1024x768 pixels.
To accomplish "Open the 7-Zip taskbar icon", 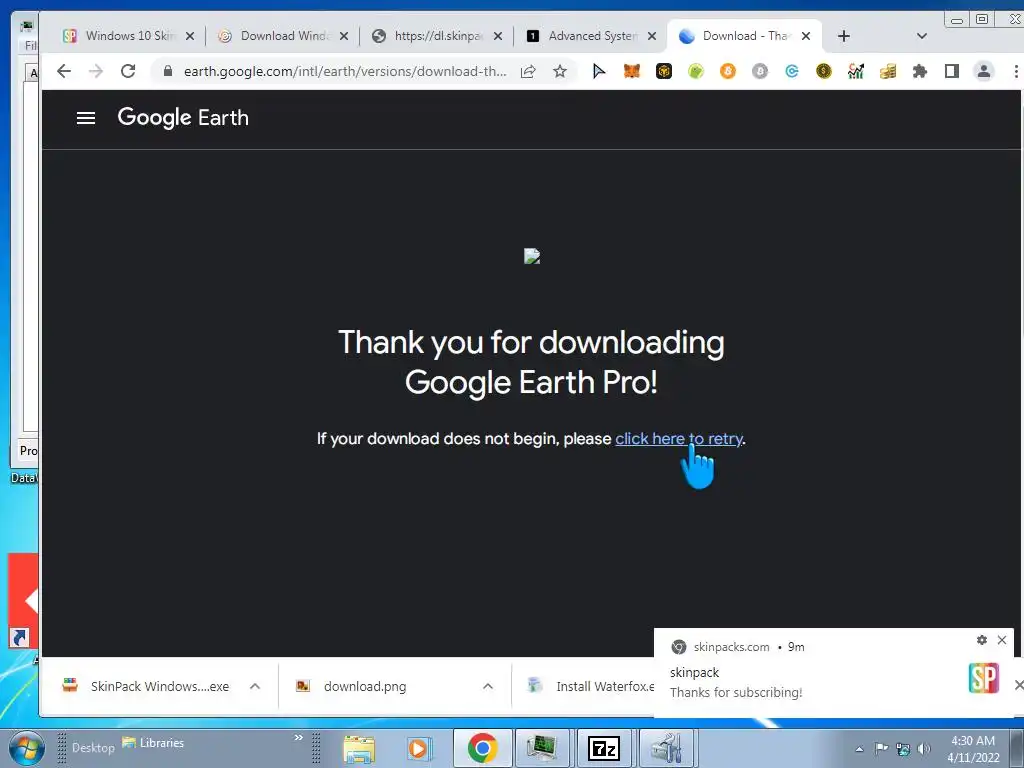I will click(603, 748).
